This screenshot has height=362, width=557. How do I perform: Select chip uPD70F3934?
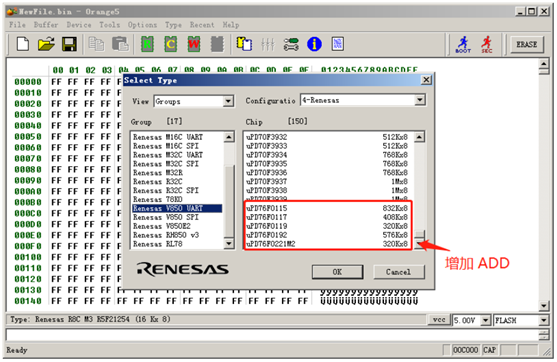(327, 155)
